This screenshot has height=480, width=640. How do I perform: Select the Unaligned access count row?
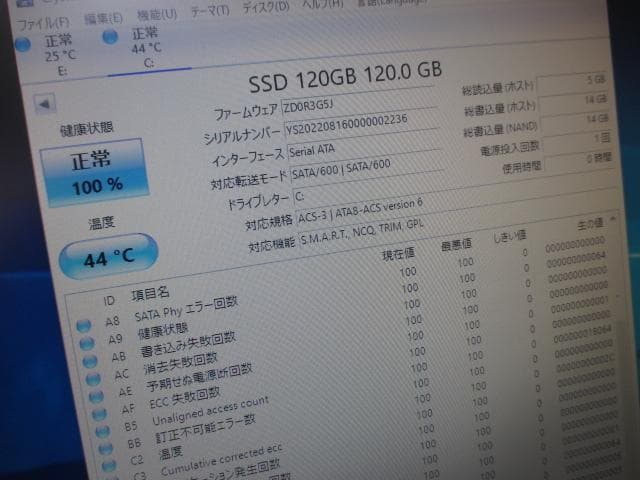tap(356, 384)
